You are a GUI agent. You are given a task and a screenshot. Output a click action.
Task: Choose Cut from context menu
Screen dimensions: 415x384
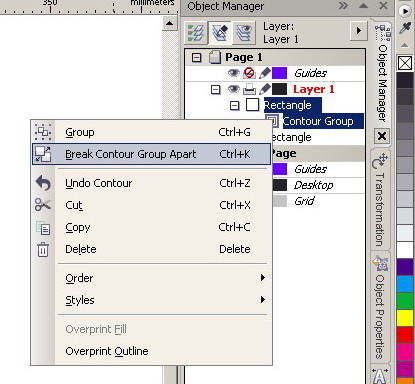point(151,205)
